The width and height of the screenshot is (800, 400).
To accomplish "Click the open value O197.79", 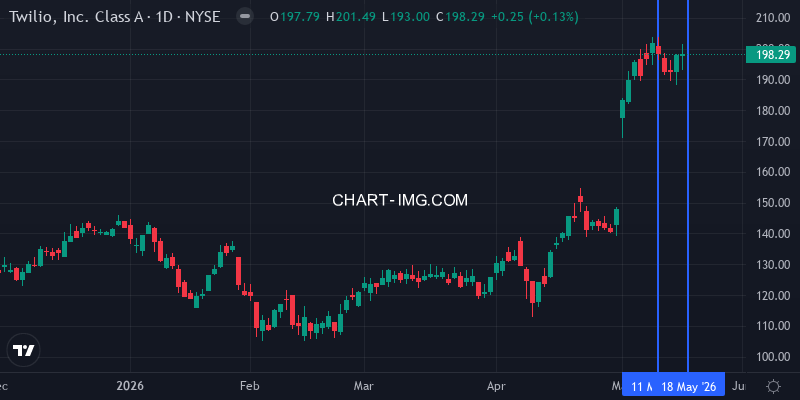I will pos(295,17).
